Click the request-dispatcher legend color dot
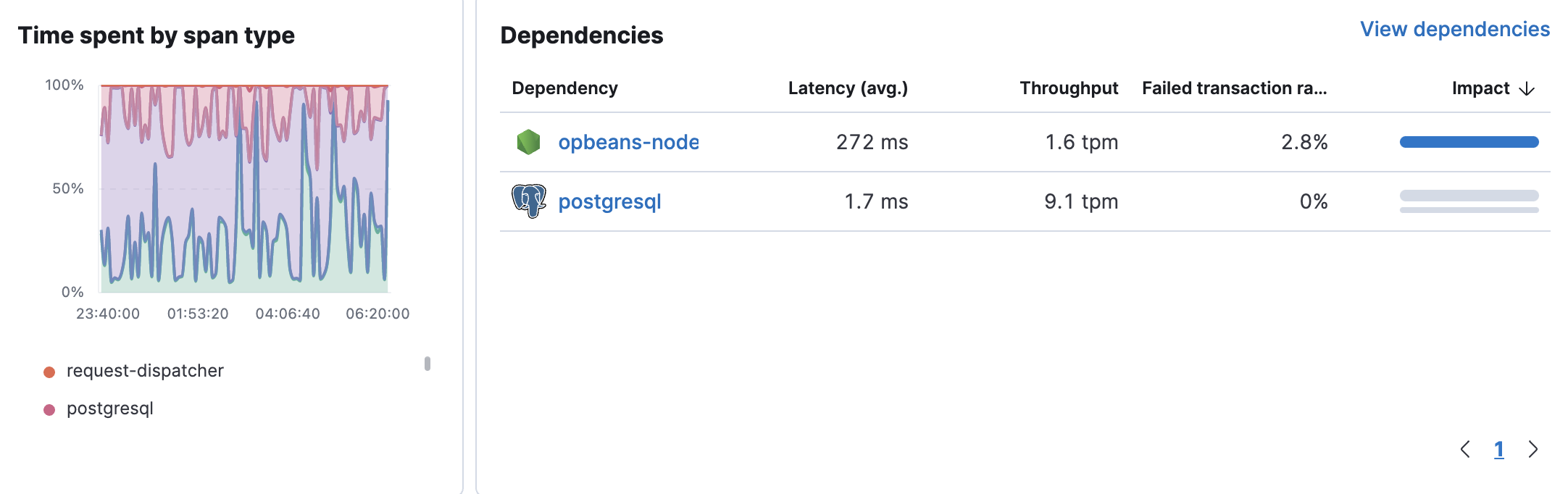The width and height of the screenshot is (1568, 494). [48, 371]
